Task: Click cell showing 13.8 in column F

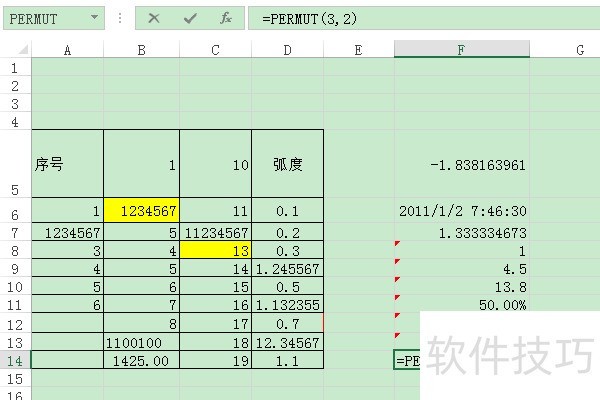Action: click(462, 287)
